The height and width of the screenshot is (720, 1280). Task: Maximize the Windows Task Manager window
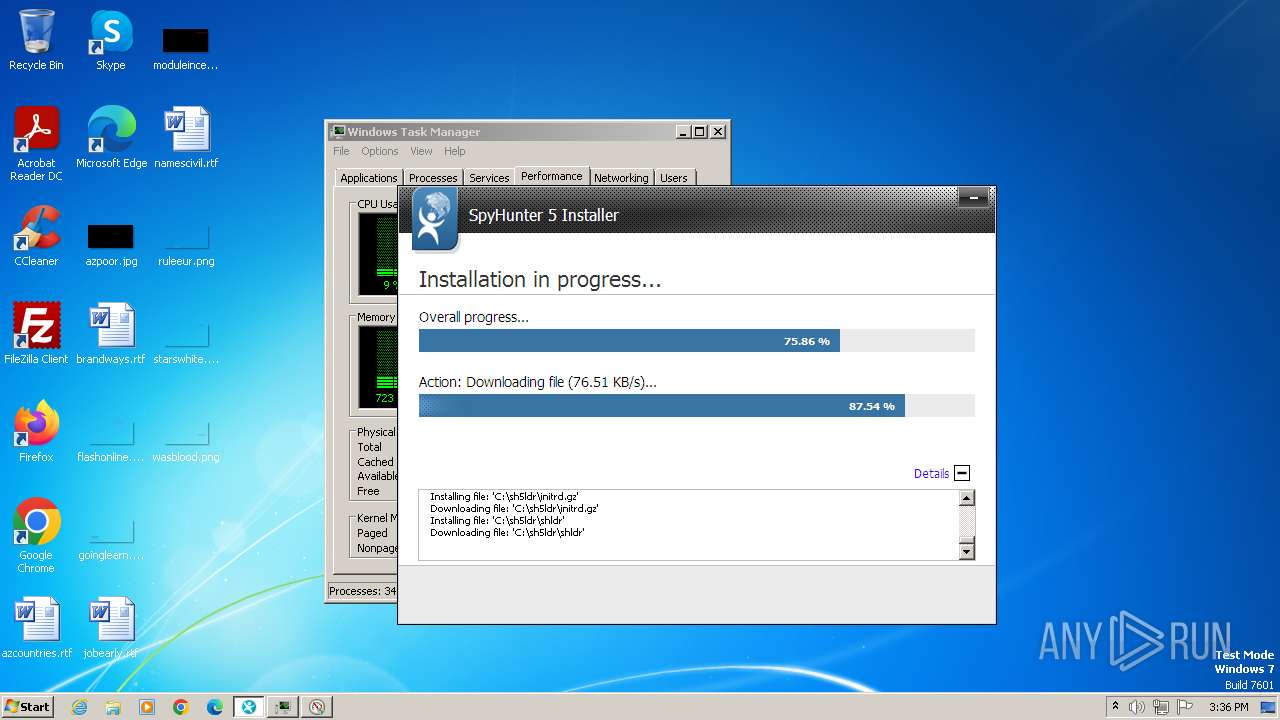pyautogui.click(x=700, y=132)
